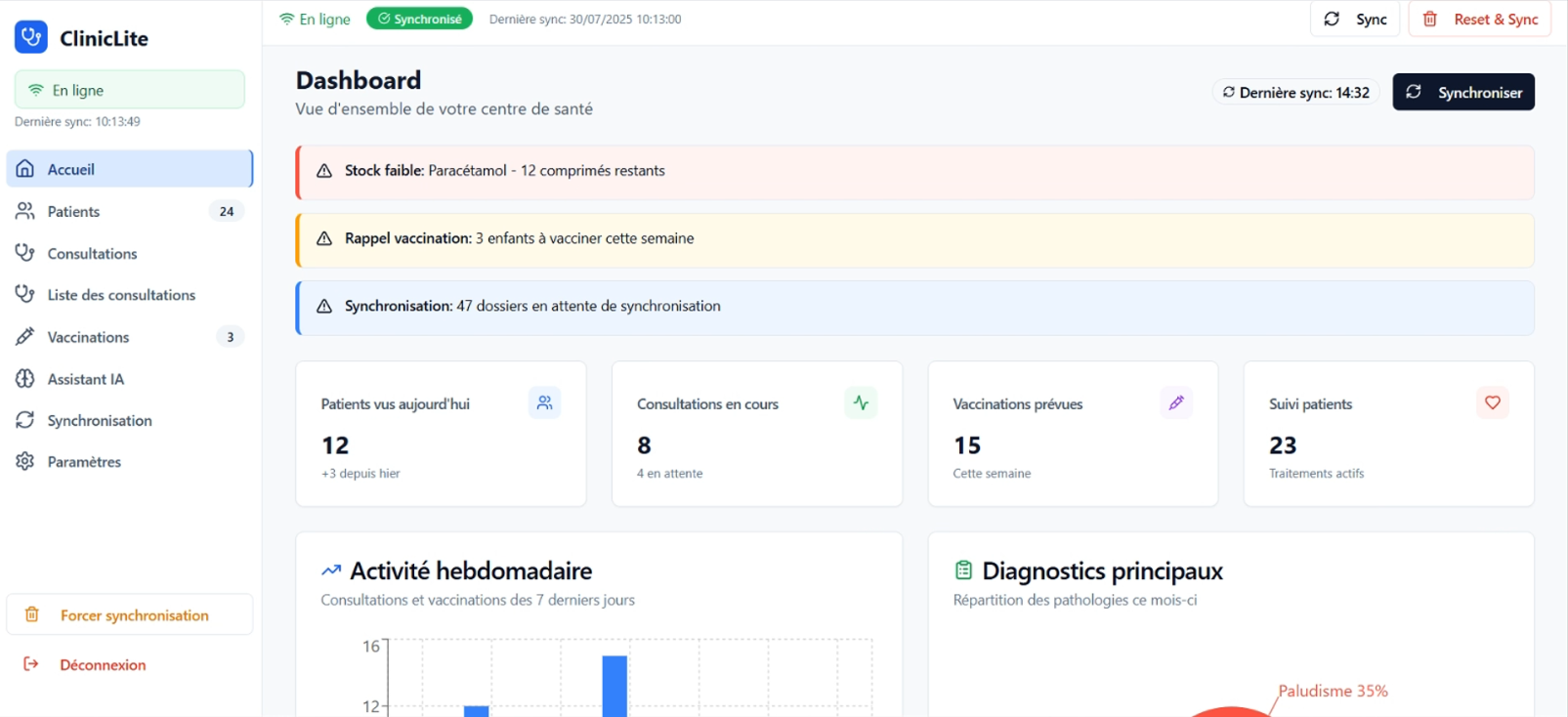This screenshot has width=1568, height=717.
Task: Click the Paludisme 35% chart label
Action: click(1333, 691)
